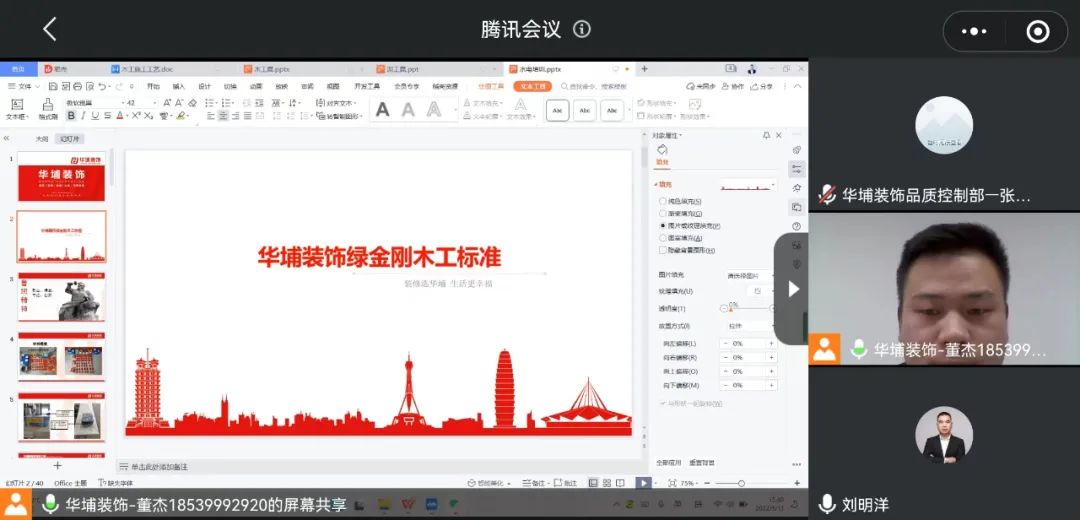Click 重置背景 reset background button
This screenshot has height=520, width=1080.
pos(702,463)
